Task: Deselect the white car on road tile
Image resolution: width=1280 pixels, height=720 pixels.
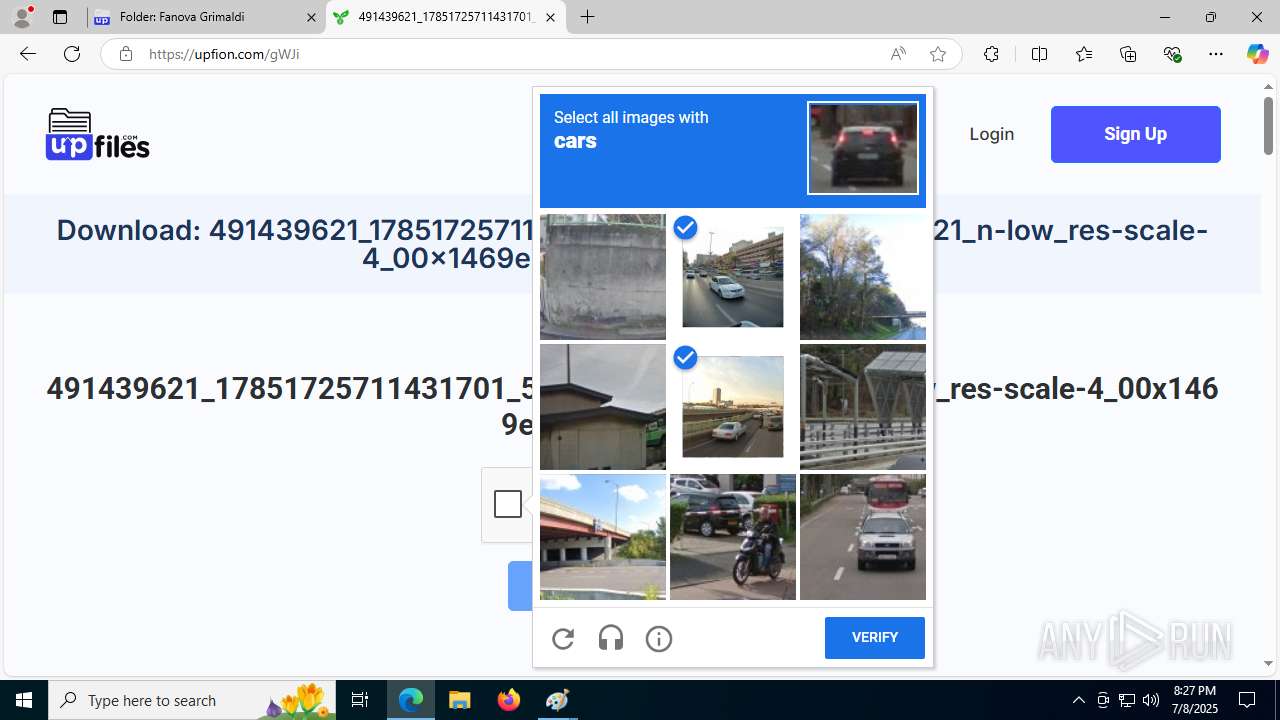Action: point(733,277)
